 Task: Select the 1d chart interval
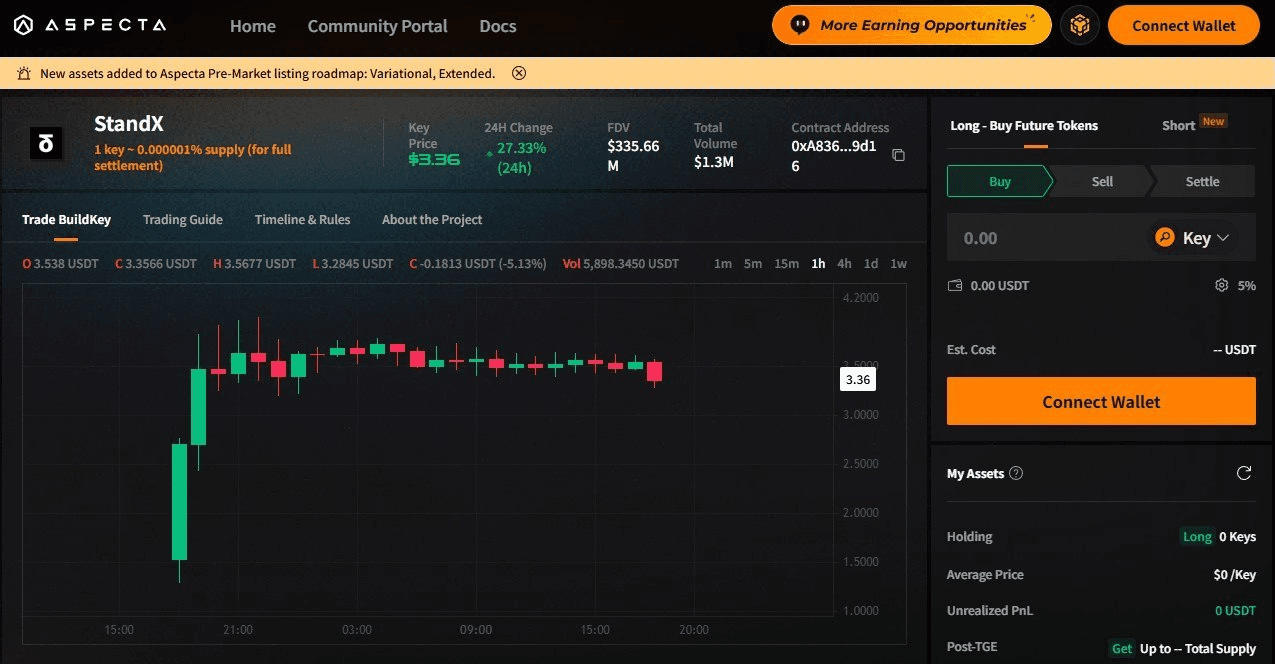pyautogui.click(x=871, y=264)
